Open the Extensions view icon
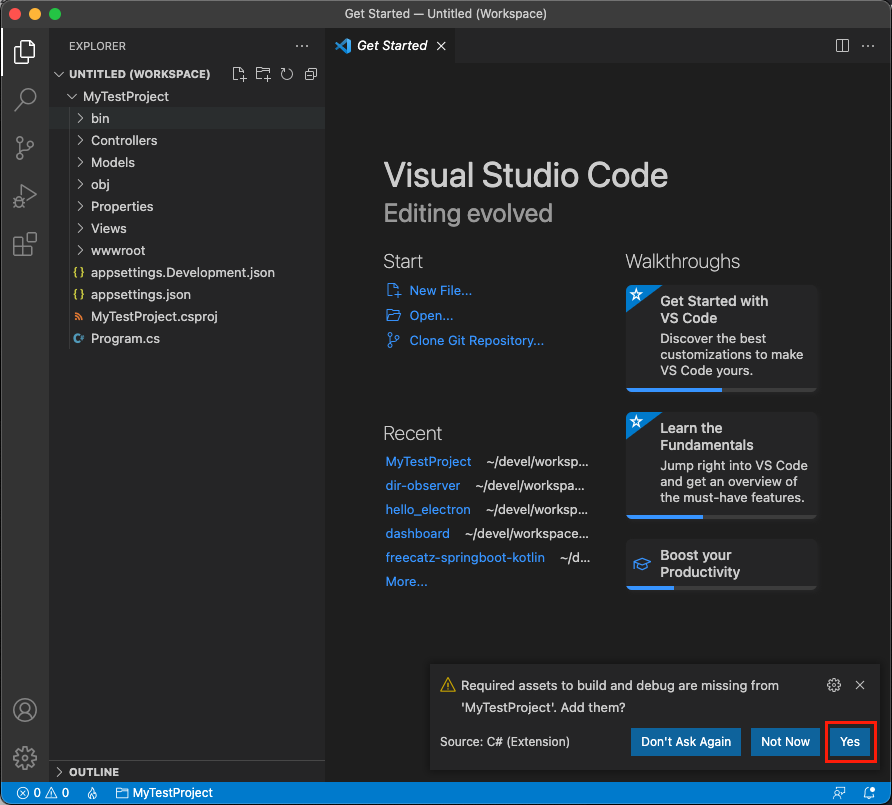 (24, 245)
